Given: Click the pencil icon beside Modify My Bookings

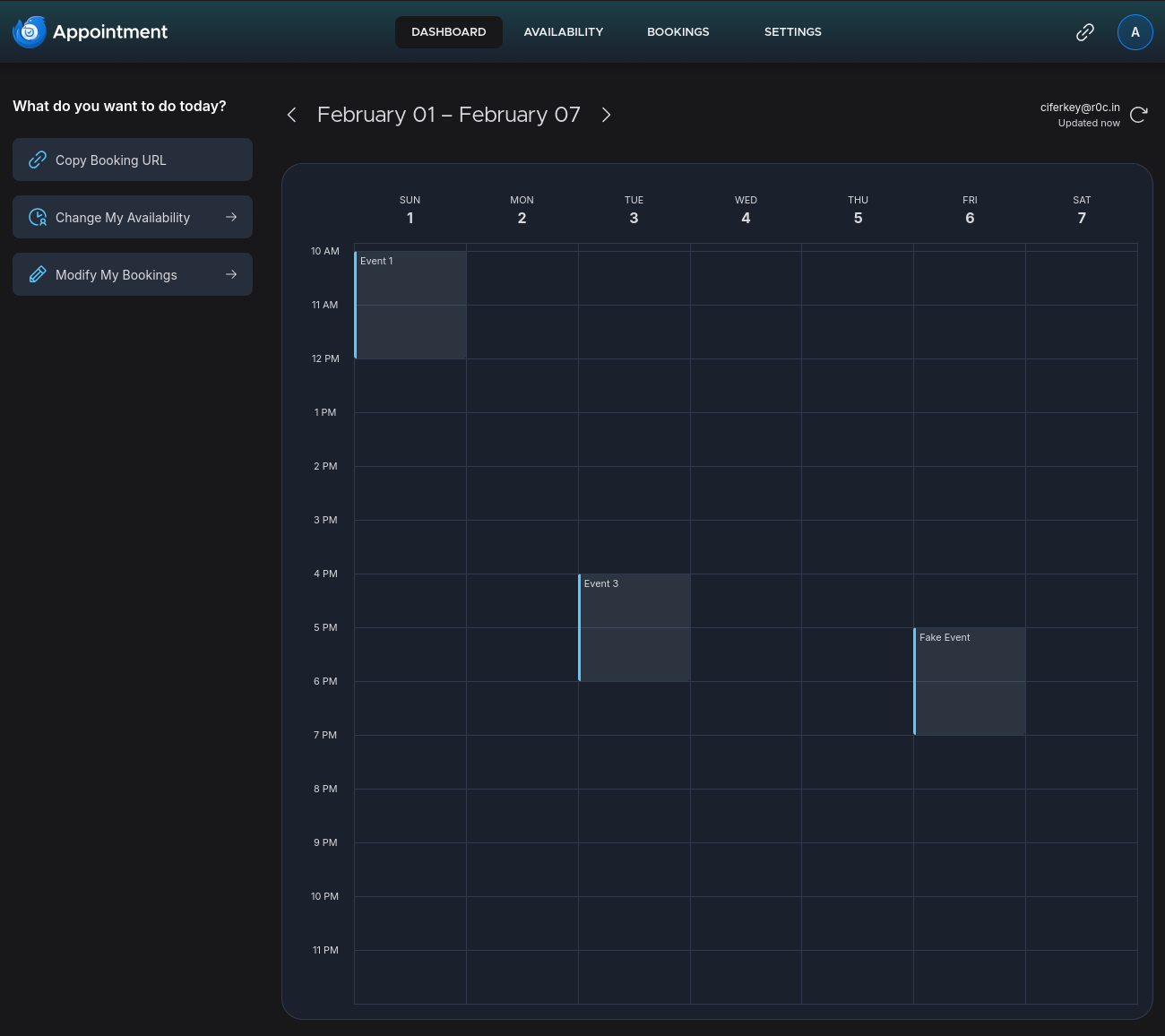Looking at the screenshot, I should 38,274.
